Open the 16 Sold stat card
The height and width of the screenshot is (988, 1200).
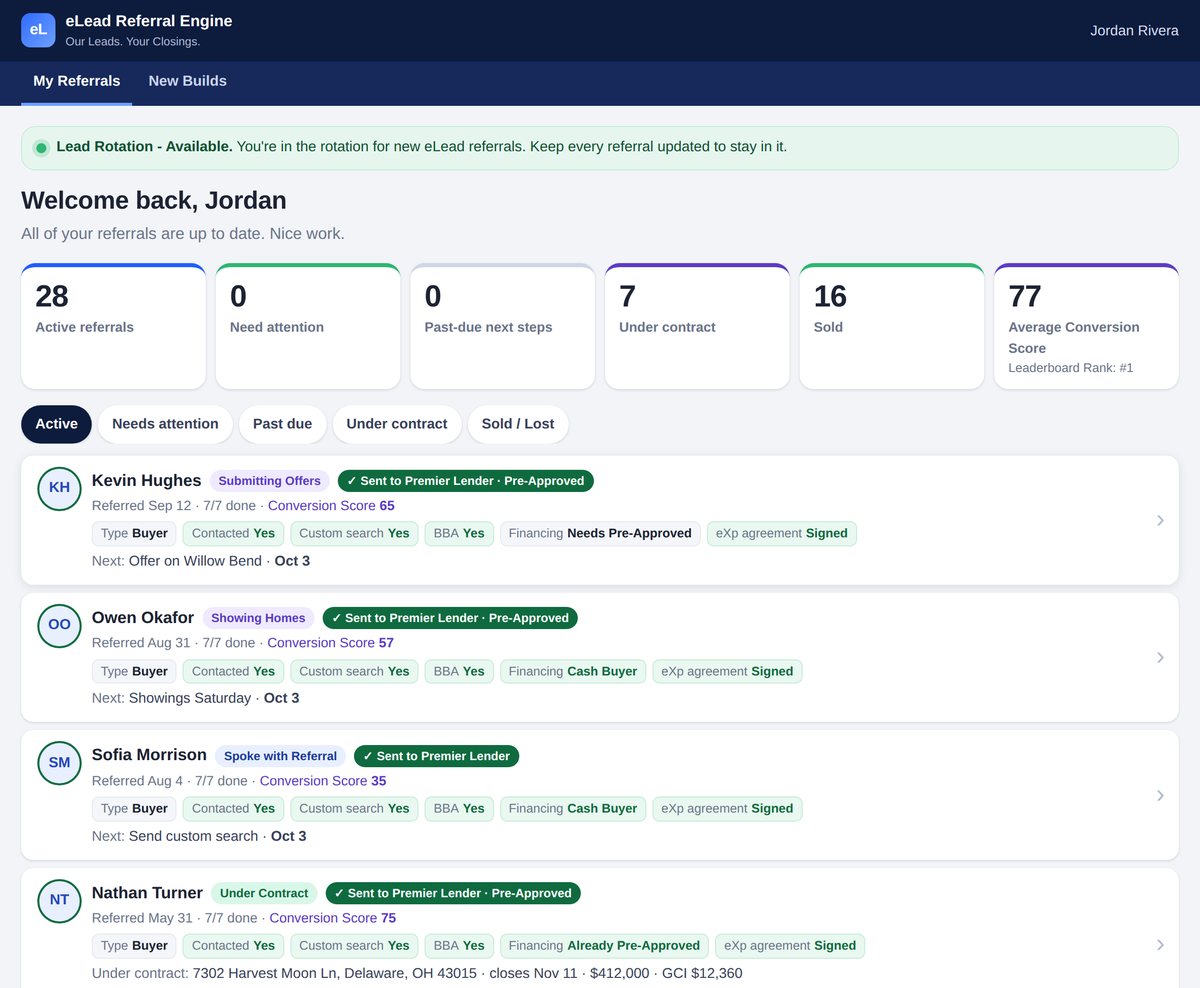tap(892, 326)
